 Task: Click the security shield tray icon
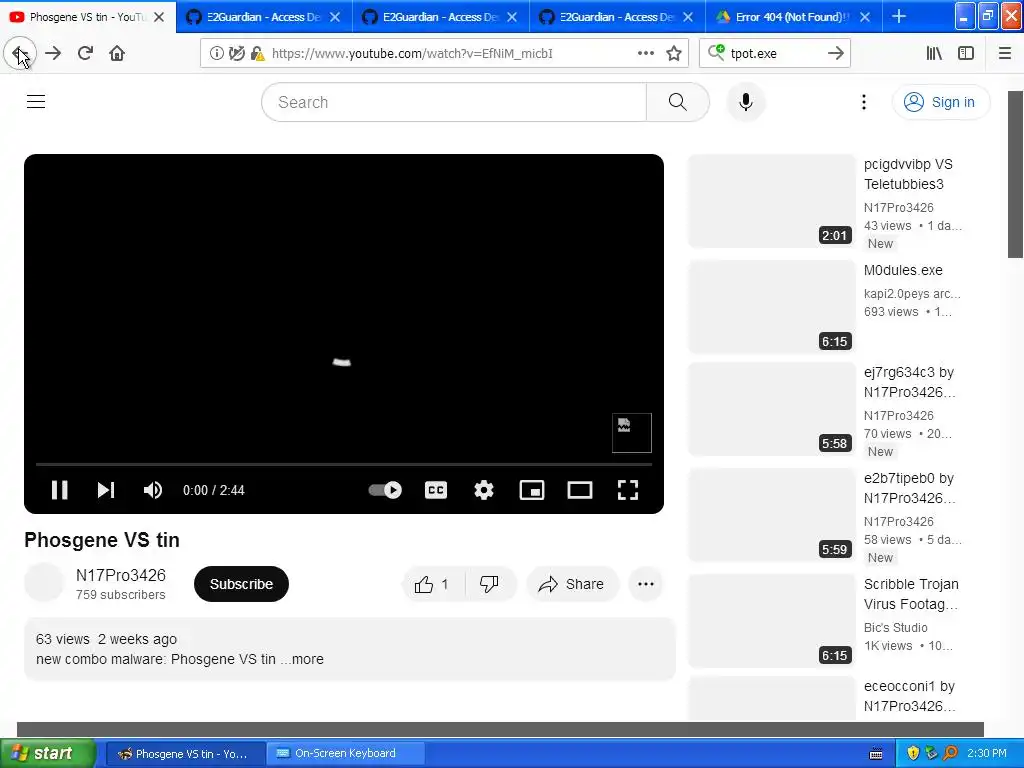(x=913, y=753)
